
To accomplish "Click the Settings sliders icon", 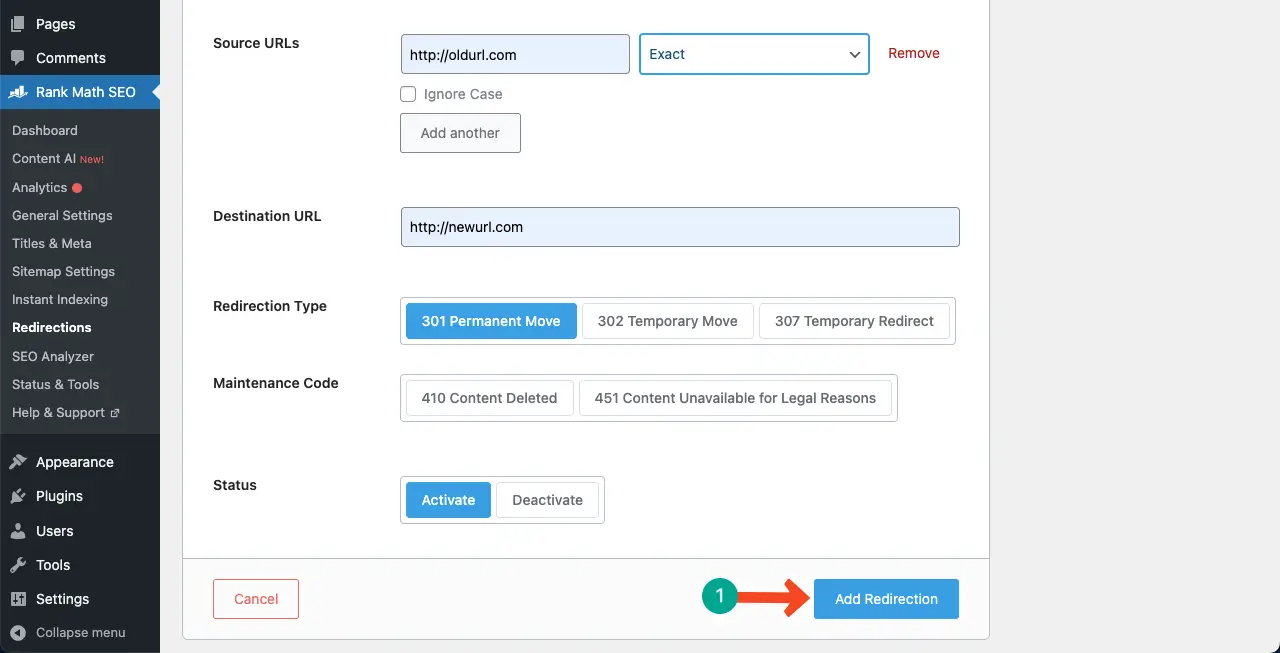I will [x=17, y=599].
